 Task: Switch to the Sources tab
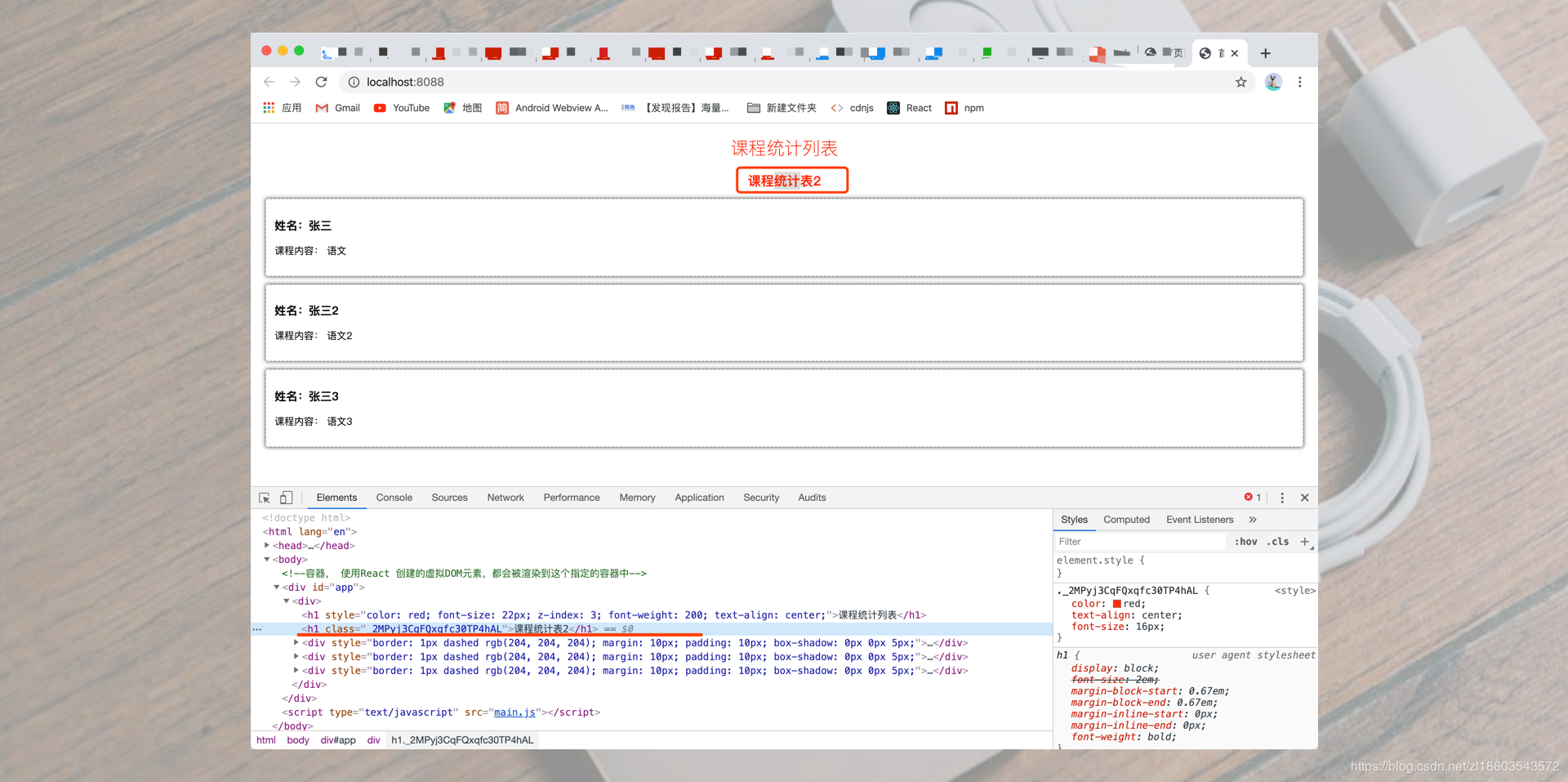(450, 498)
